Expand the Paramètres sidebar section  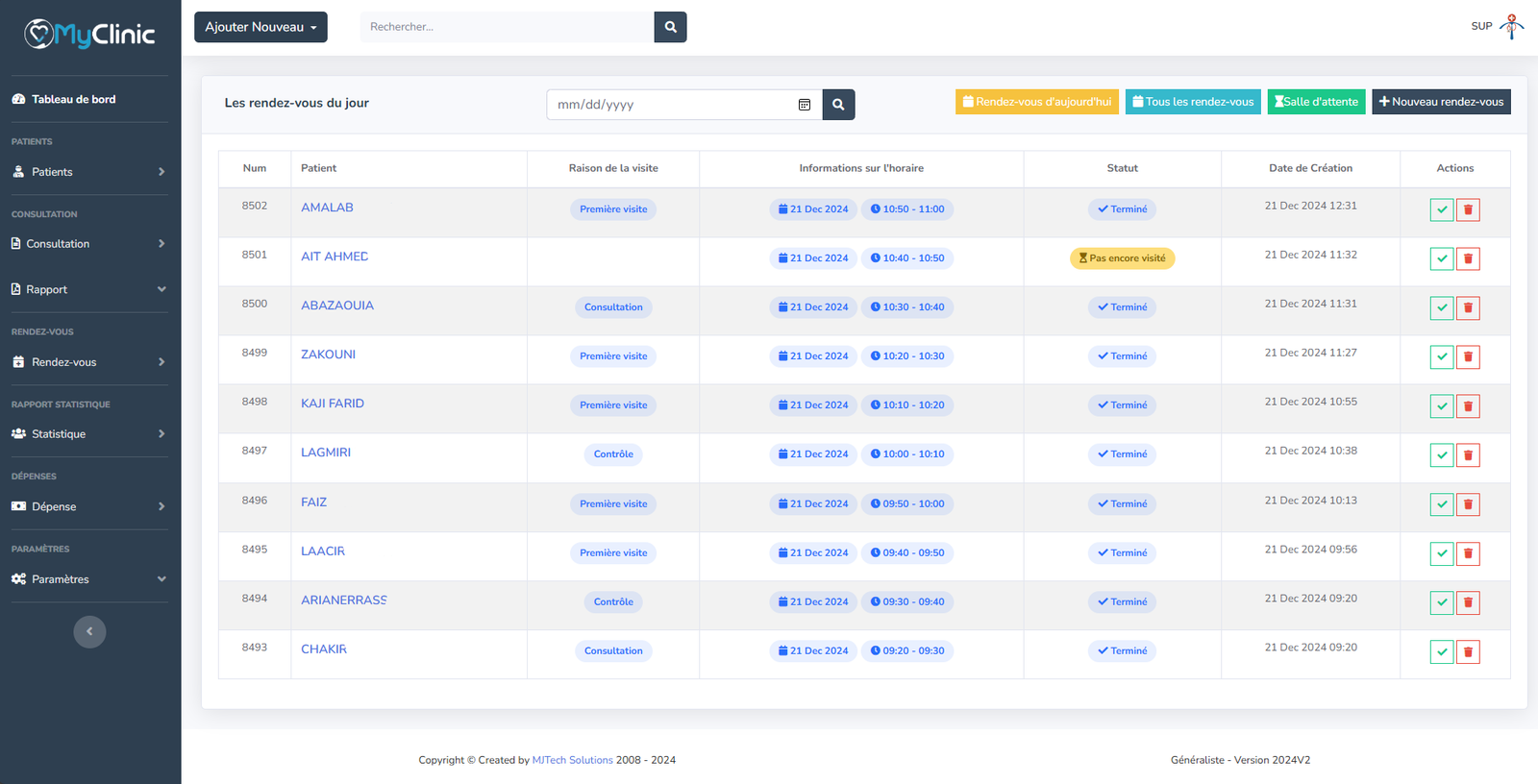pyautogui.click(x=88, y=579)
